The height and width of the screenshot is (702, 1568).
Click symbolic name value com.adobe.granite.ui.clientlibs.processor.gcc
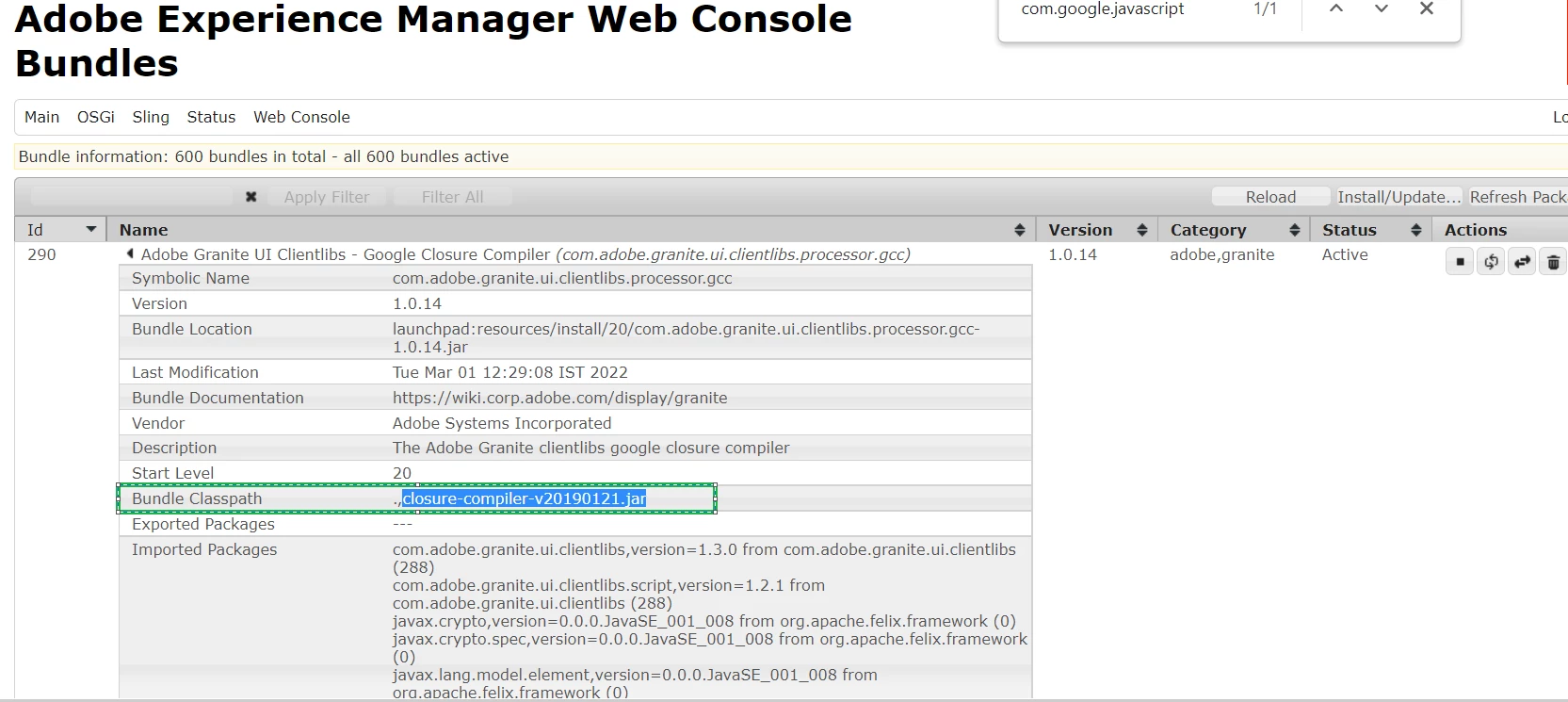[562, 278]
